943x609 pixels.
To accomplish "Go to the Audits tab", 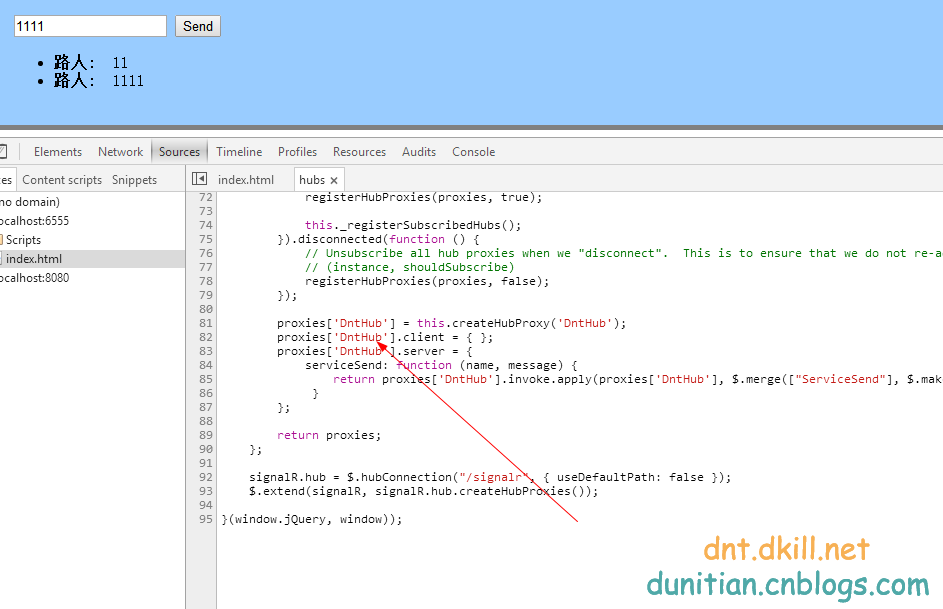I will (419, 151).
